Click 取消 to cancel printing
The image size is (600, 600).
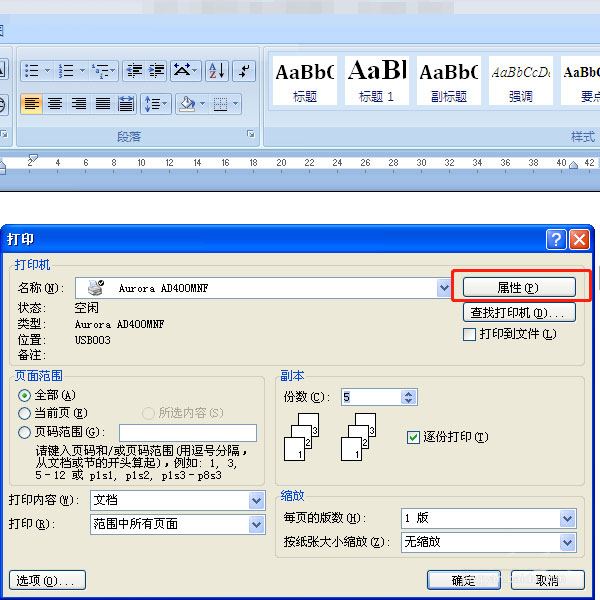click(x=548, y=580)
